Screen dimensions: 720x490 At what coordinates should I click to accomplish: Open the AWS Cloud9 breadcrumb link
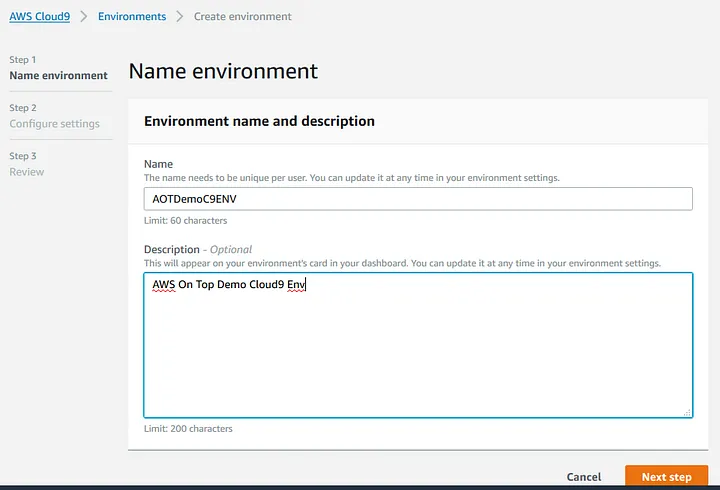click(39, 17)
